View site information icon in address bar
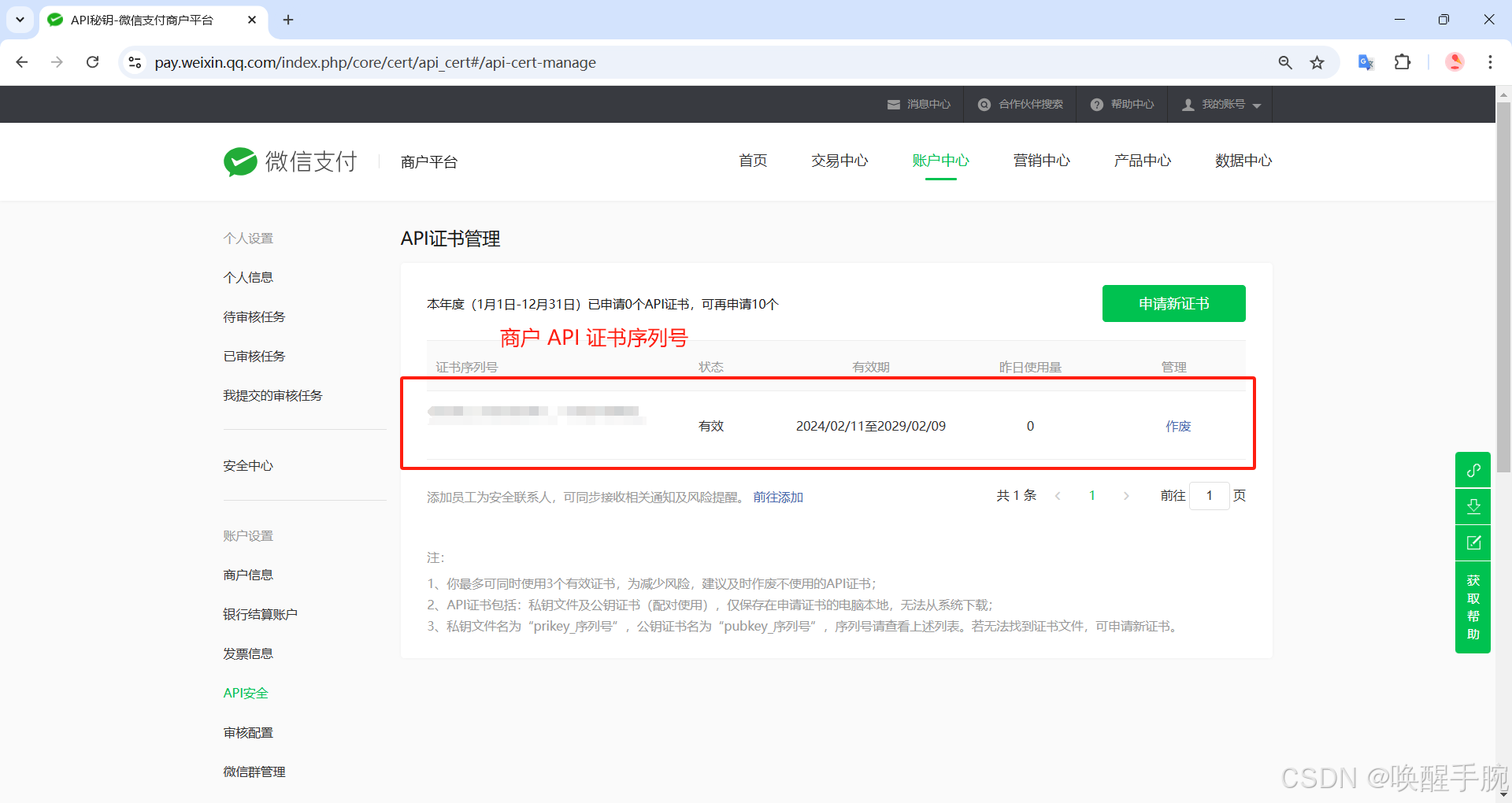The height and width of the screenshot is (803, 1512). (135, 62)
